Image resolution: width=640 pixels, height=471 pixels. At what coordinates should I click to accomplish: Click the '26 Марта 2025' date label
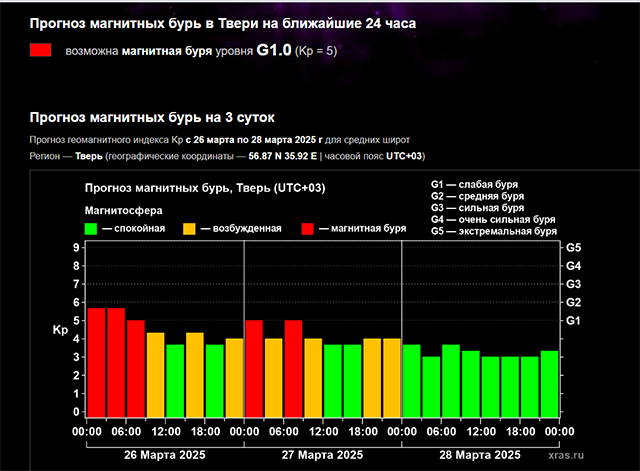tap(165, 455)
